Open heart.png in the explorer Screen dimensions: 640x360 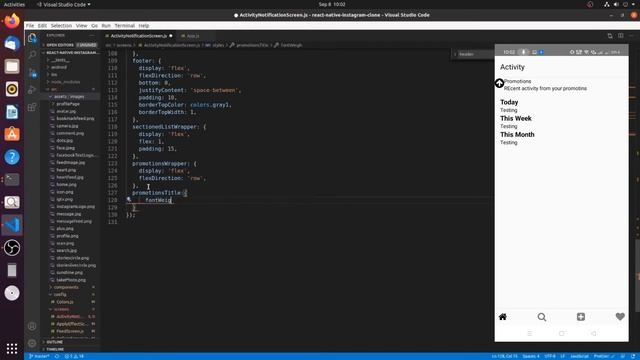[x=66, y=170]
